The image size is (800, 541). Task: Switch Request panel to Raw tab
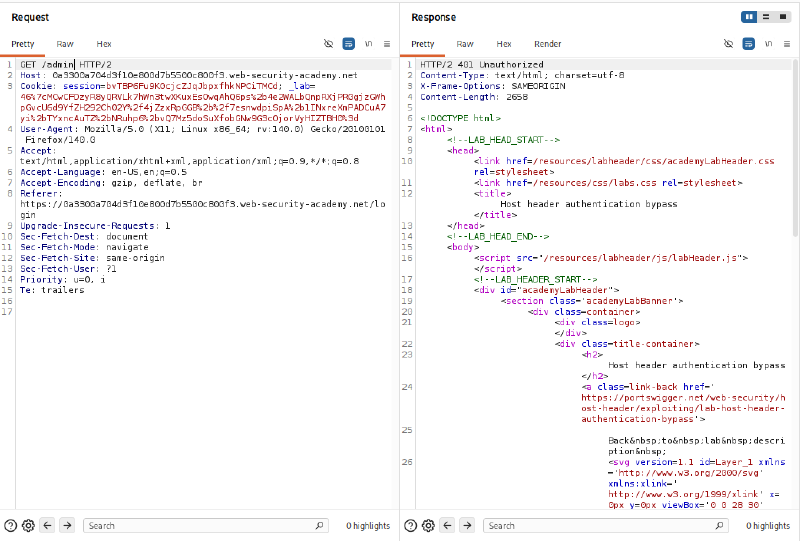(x=65, y=44)
